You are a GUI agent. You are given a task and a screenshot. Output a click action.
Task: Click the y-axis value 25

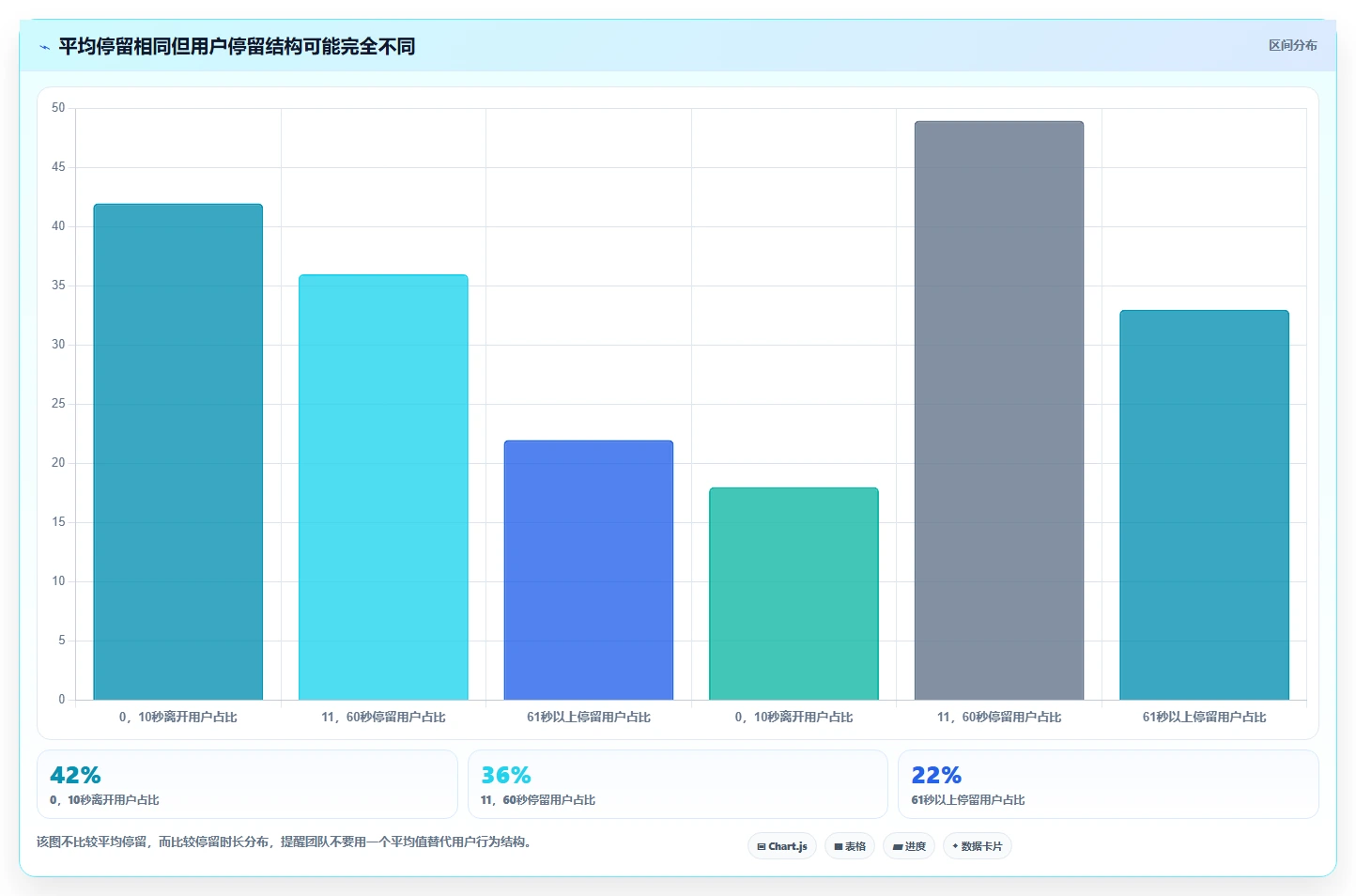[58, 404]
